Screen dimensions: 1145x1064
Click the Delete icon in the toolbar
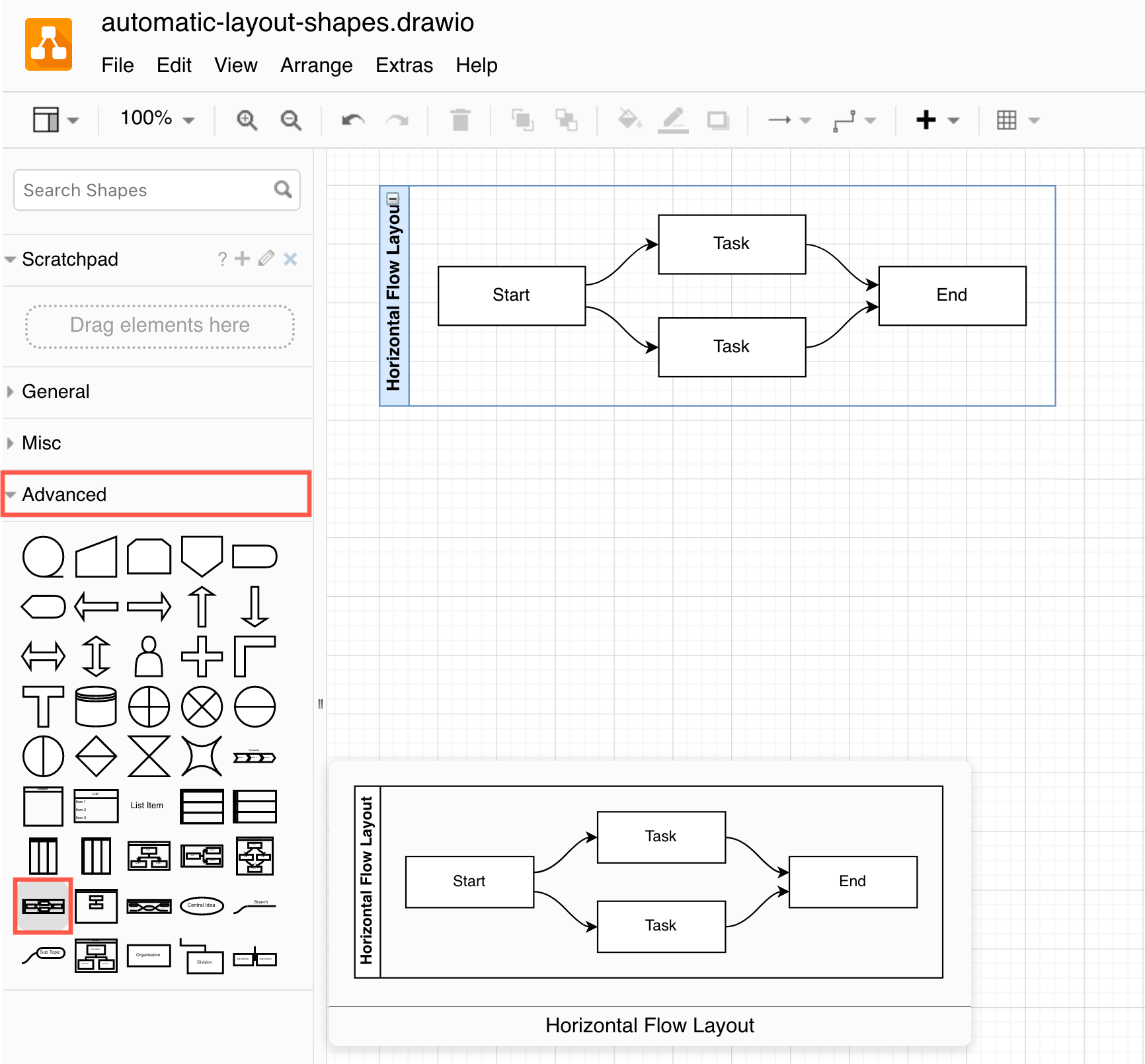click(460, 120)
